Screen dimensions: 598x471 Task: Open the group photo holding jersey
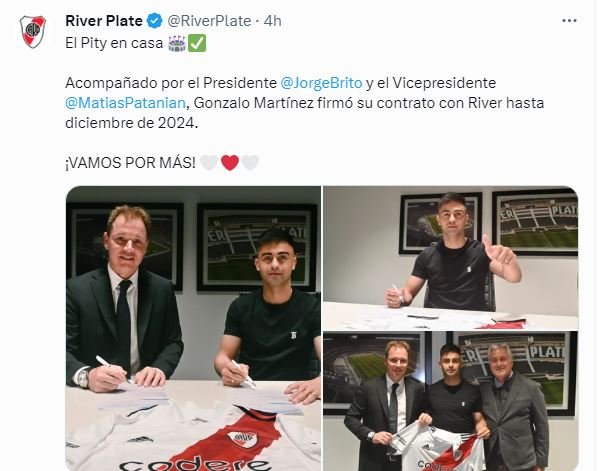pos(451,401)
